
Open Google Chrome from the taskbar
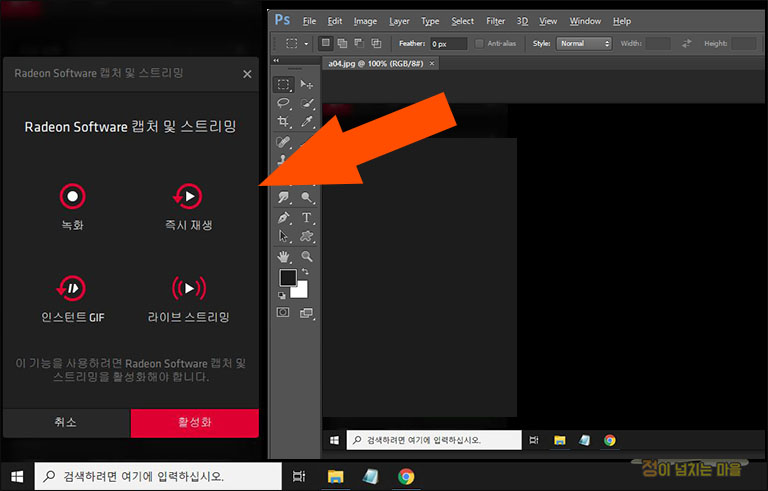[x=406, y=476]
